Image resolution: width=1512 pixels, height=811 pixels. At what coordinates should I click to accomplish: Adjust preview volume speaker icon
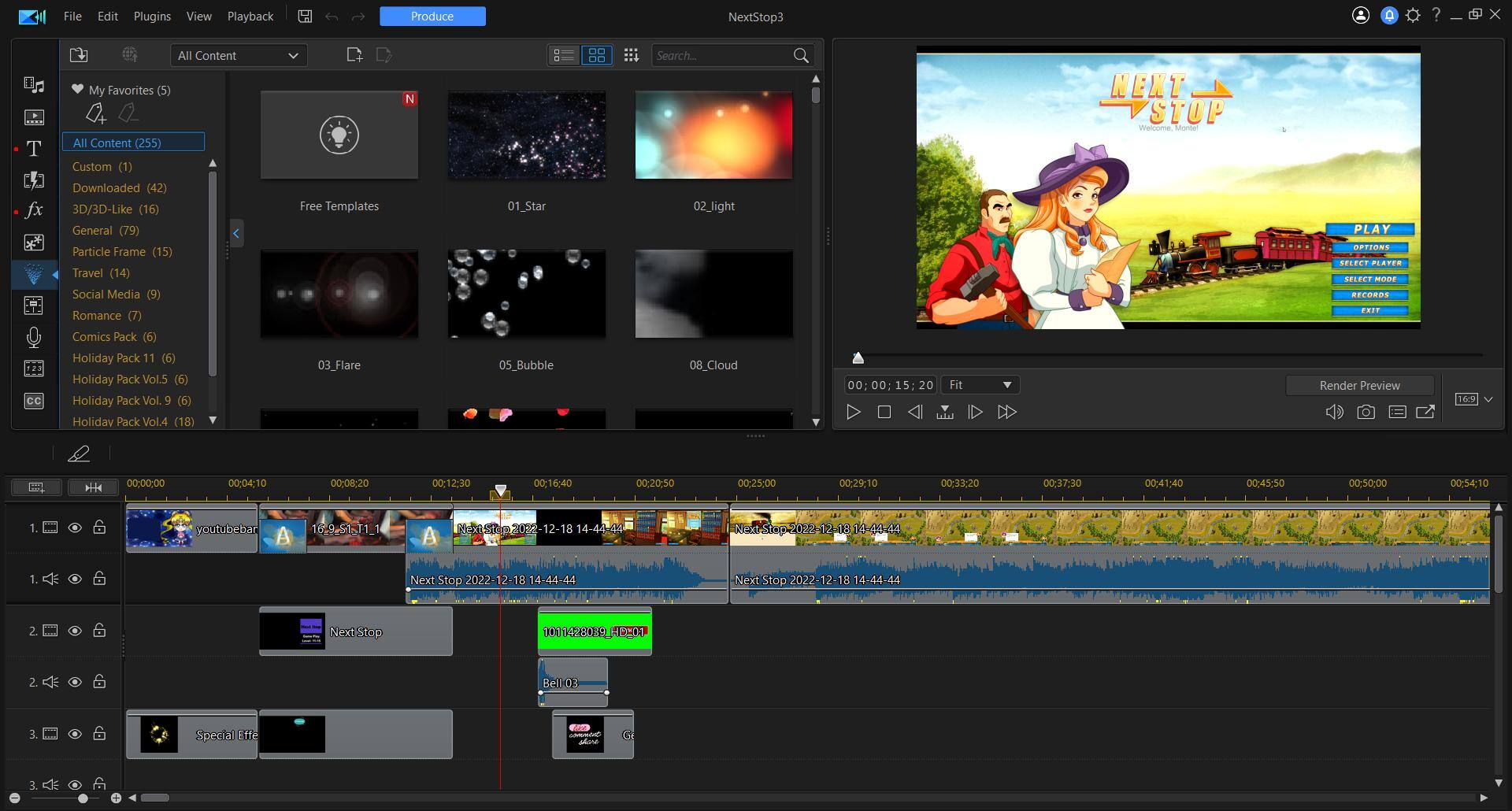(x=1334, y=412)
